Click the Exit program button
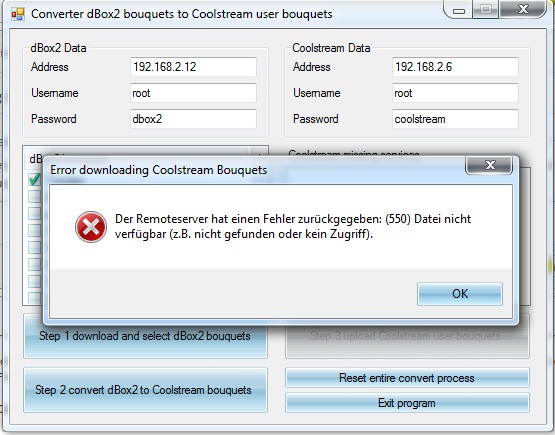This screenshot has width=555, height=435. pyautogui.click(x=407, y=403)
